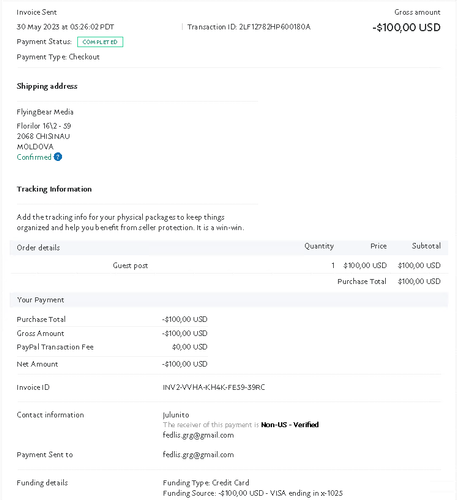Click the PayPal Transaction Fee $0,00 USD value
This screenshot has height=500, width=457.
[x=190, y=347]
